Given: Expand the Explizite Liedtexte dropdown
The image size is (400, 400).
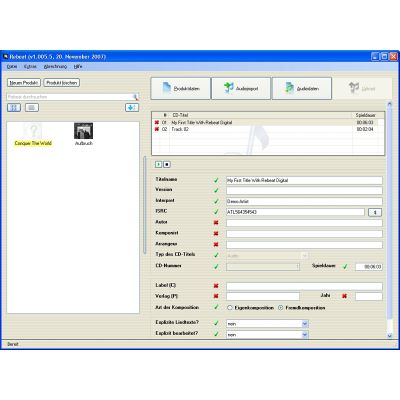Looking at the screenshot, I should 305,324.
